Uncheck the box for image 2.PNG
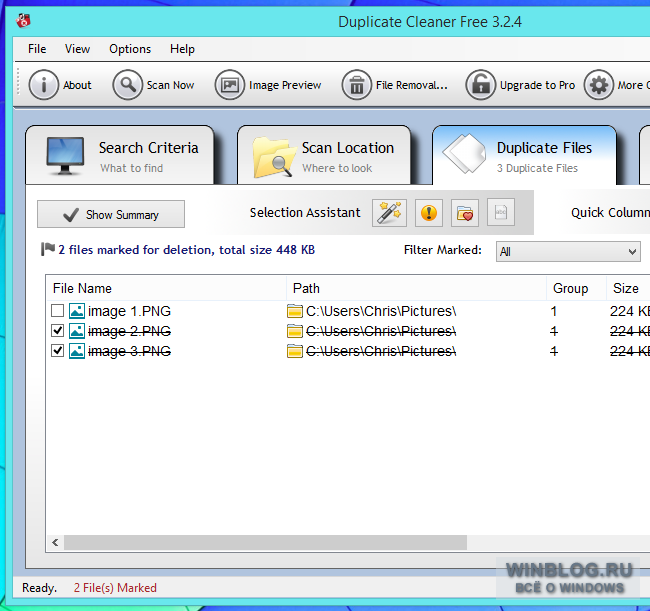The image size is (650, 611). pos(57,330)
